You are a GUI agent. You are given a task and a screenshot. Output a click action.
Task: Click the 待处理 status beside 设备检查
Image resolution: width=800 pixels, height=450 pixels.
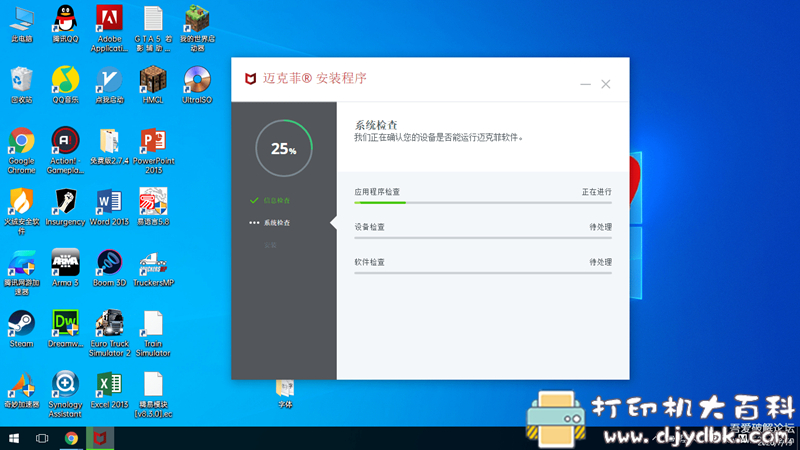coord(601,227)
